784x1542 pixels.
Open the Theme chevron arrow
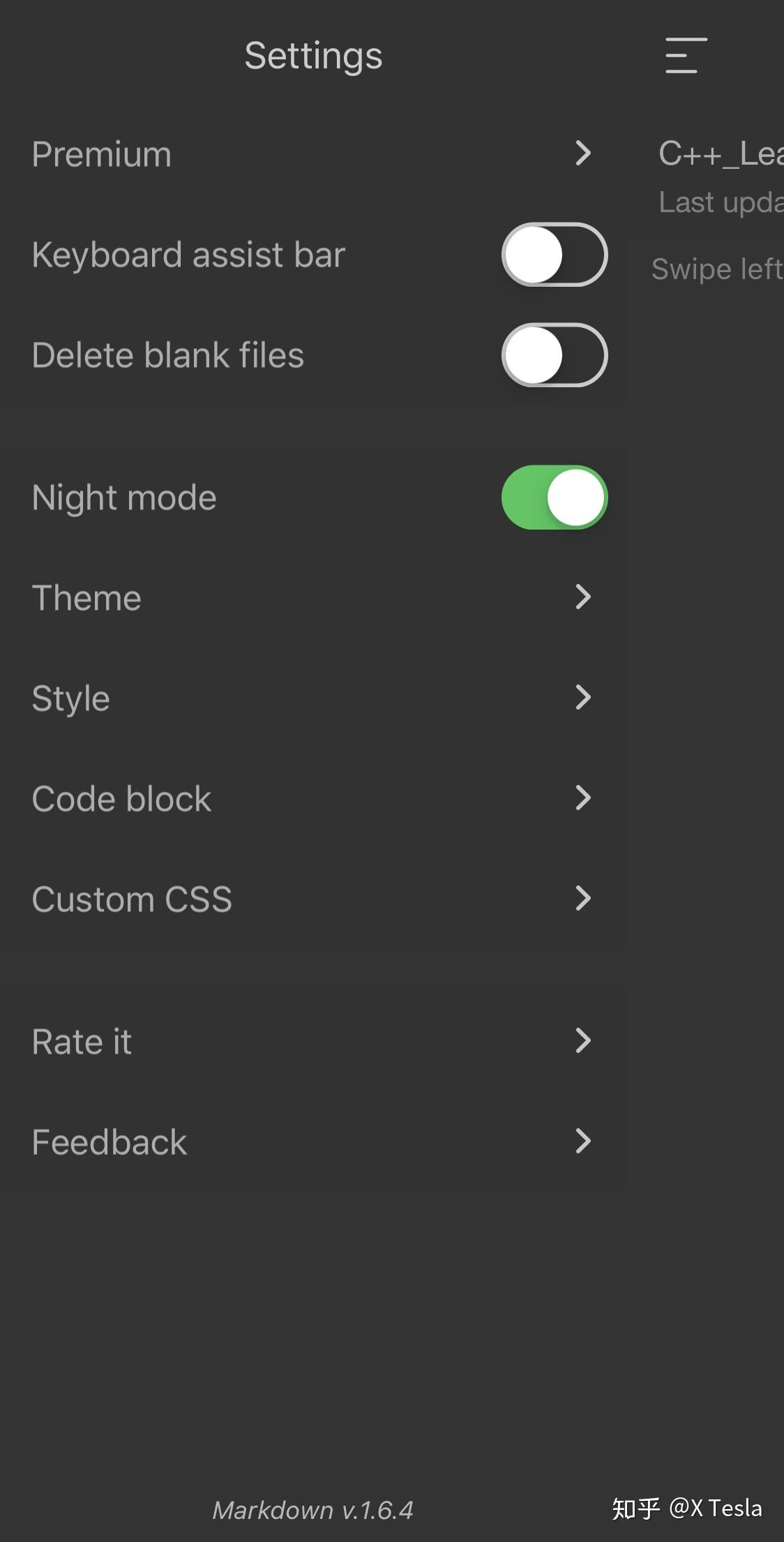coord(583,597)
